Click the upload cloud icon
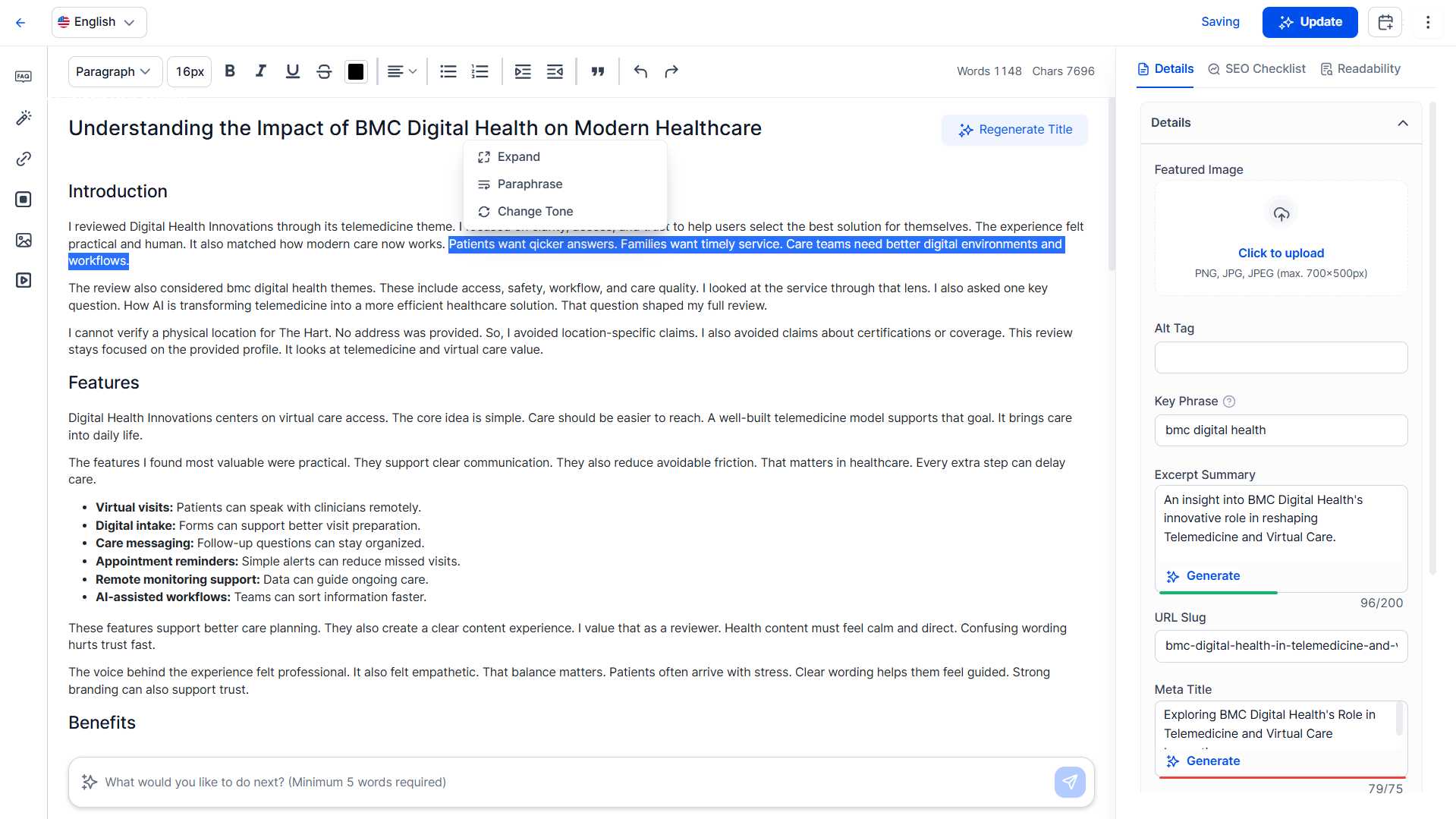This screenshot has width=1456, height=819. [1281, 214]
